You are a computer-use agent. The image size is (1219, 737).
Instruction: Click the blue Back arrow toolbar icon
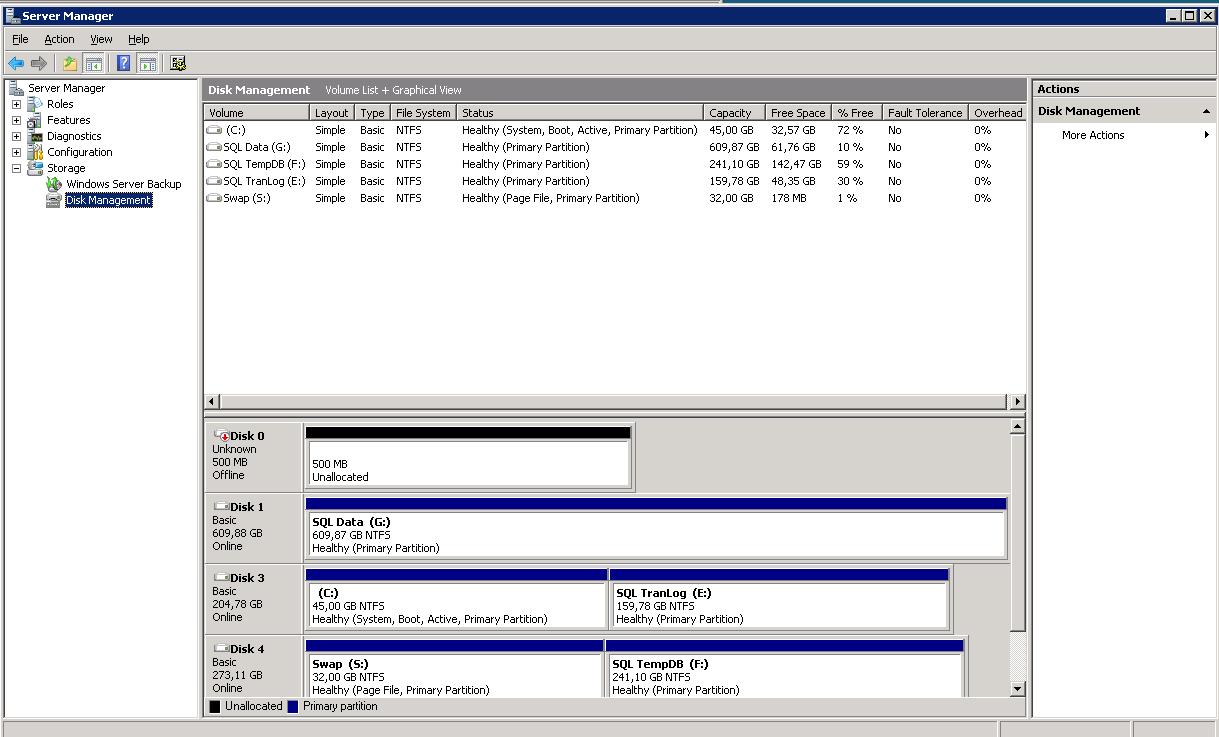(16, 63)
